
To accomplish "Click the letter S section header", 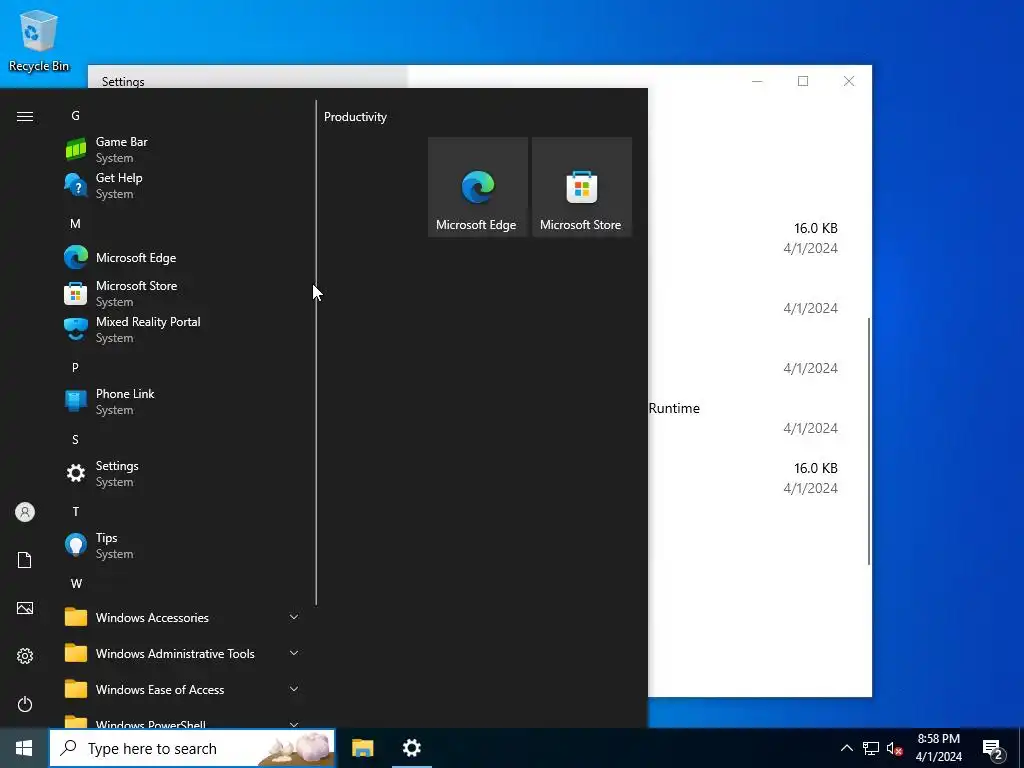I will click(75, 440).
